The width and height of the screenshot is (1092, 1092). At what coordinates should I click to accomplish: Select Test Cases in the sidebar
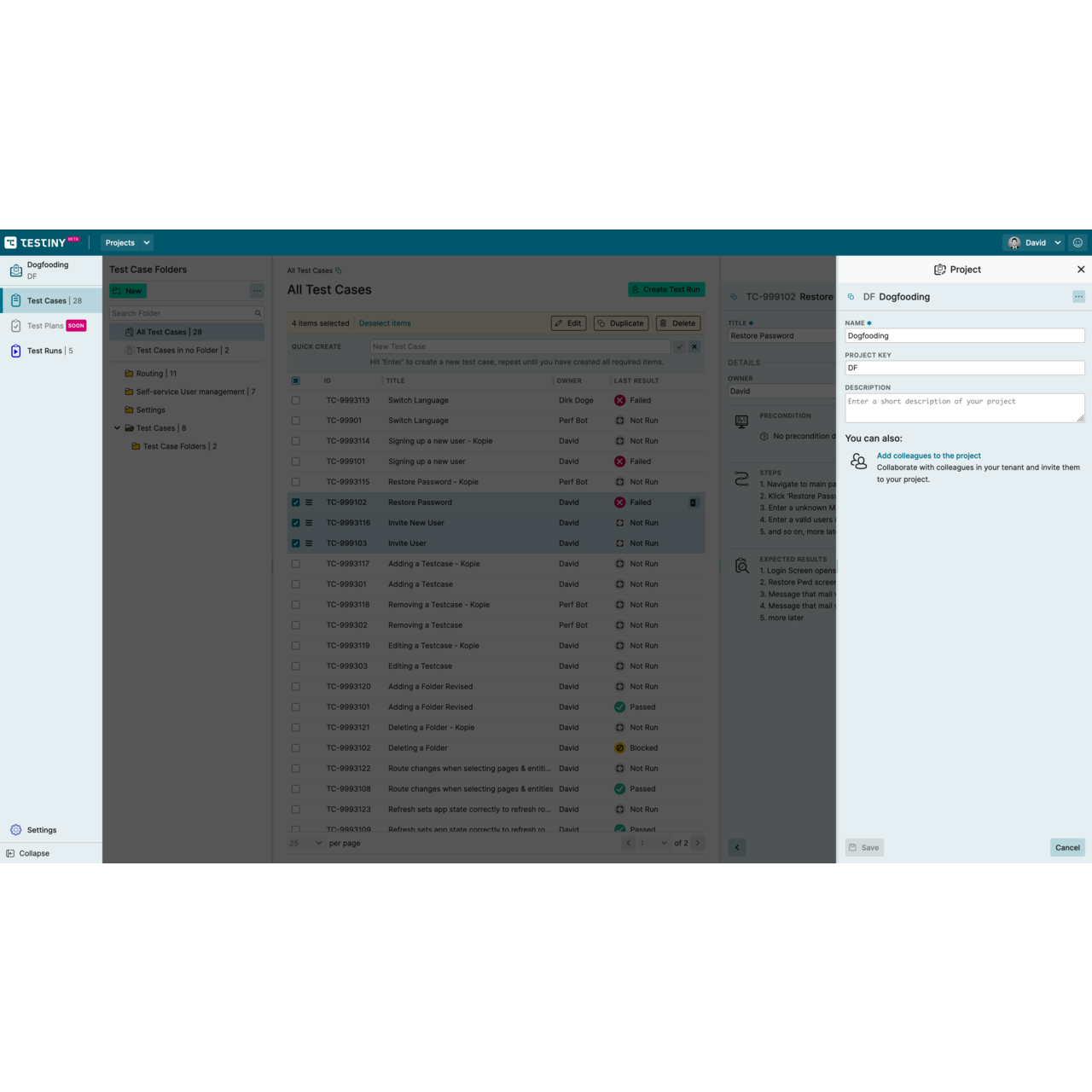(x=46, y=300)
